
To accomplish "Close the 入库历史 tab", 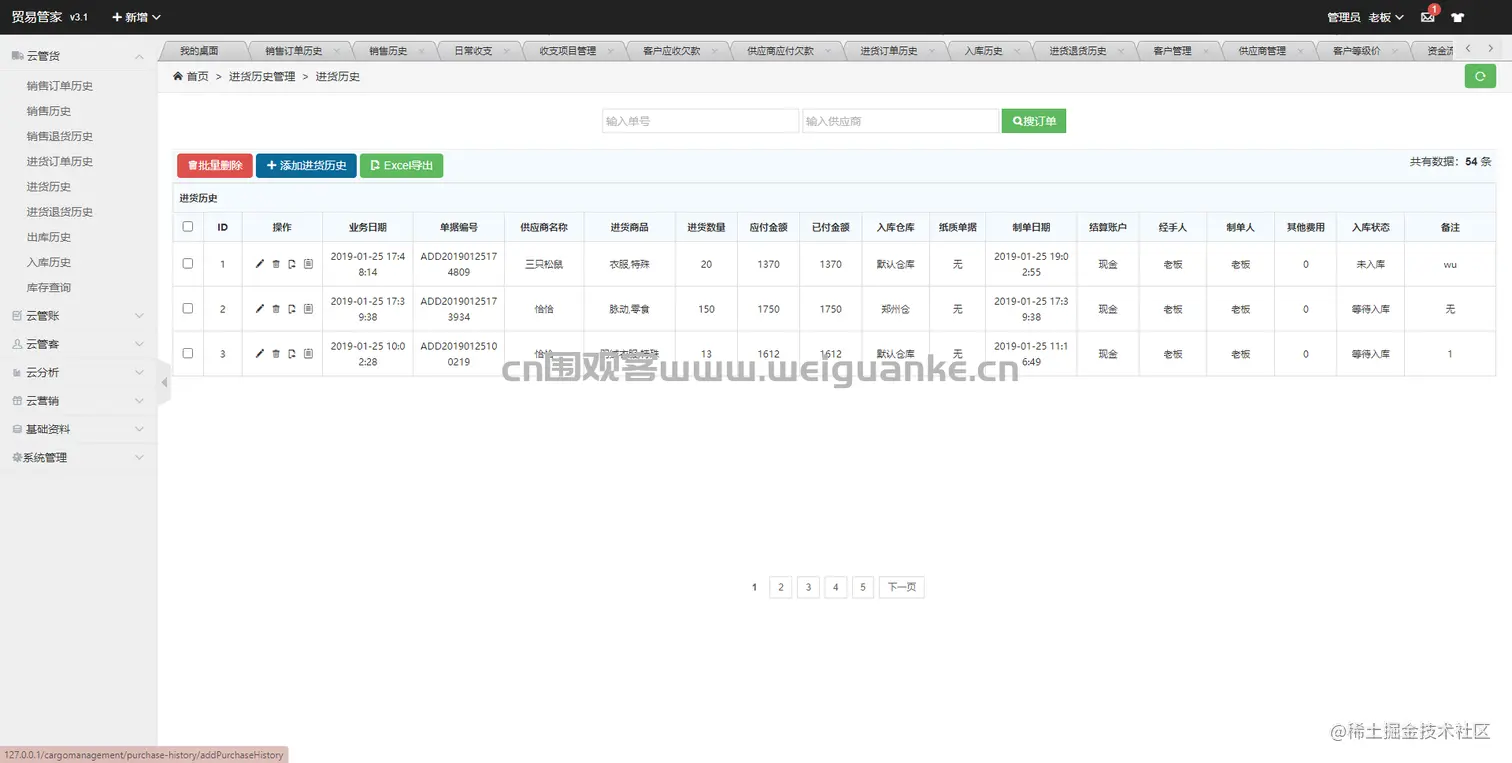I will pyautogui.click(x=1017, y=50).
